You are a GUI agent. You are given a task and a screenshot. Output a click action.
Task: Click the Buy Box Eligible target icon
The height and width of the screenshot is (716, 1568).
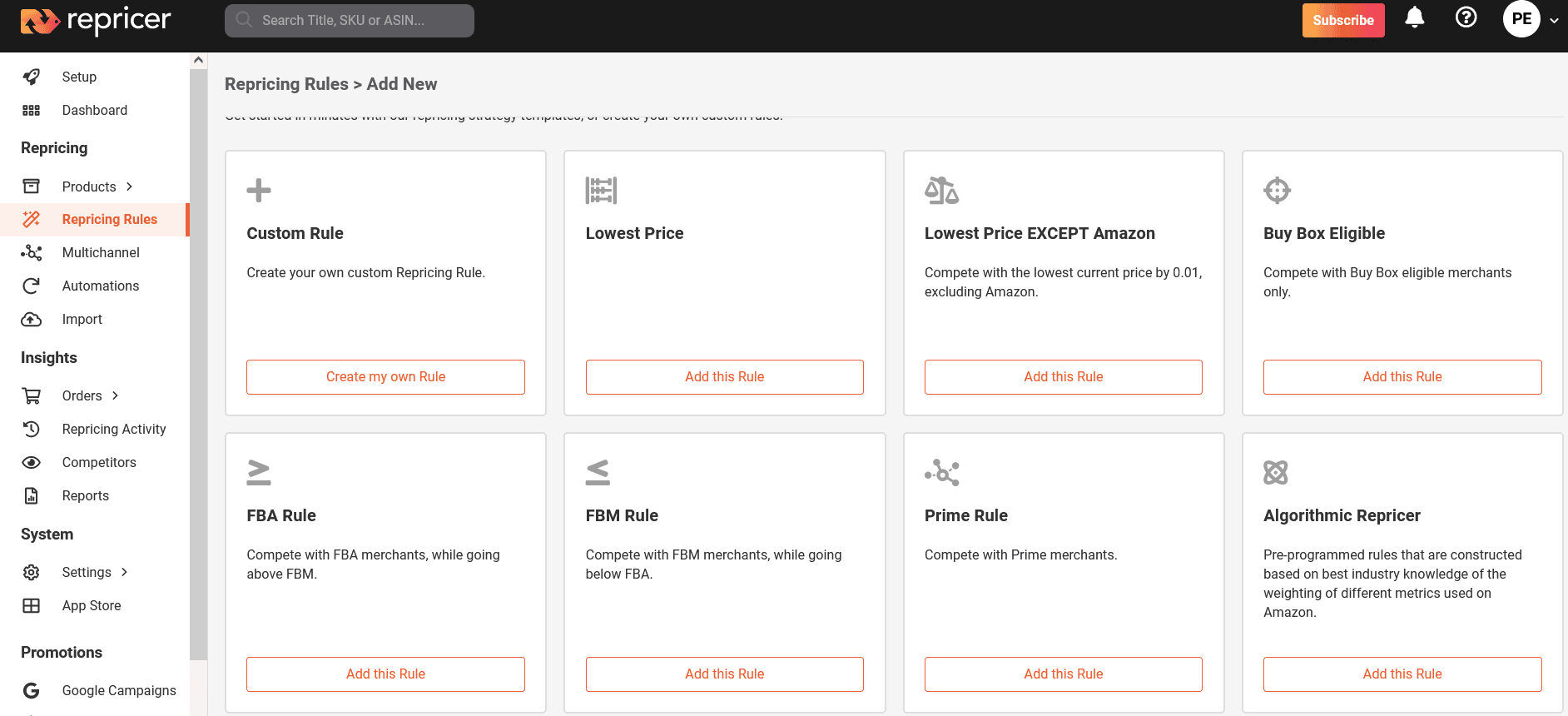(x=1277, y=190)
